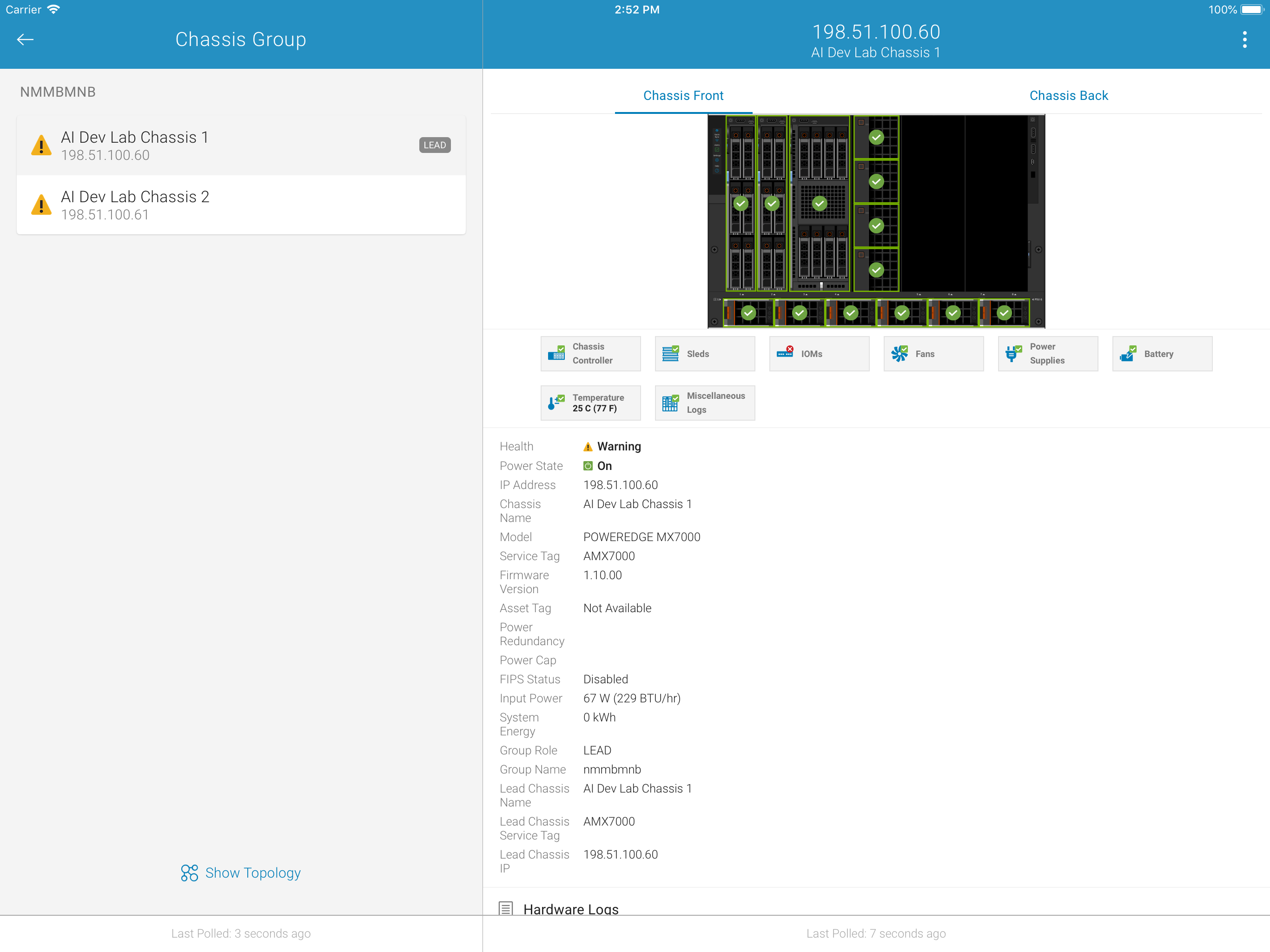The height and width of the screenshot is (952, 1270).
Task: Select AI Dev Lab Chassis 2
Action: point(240,205)
